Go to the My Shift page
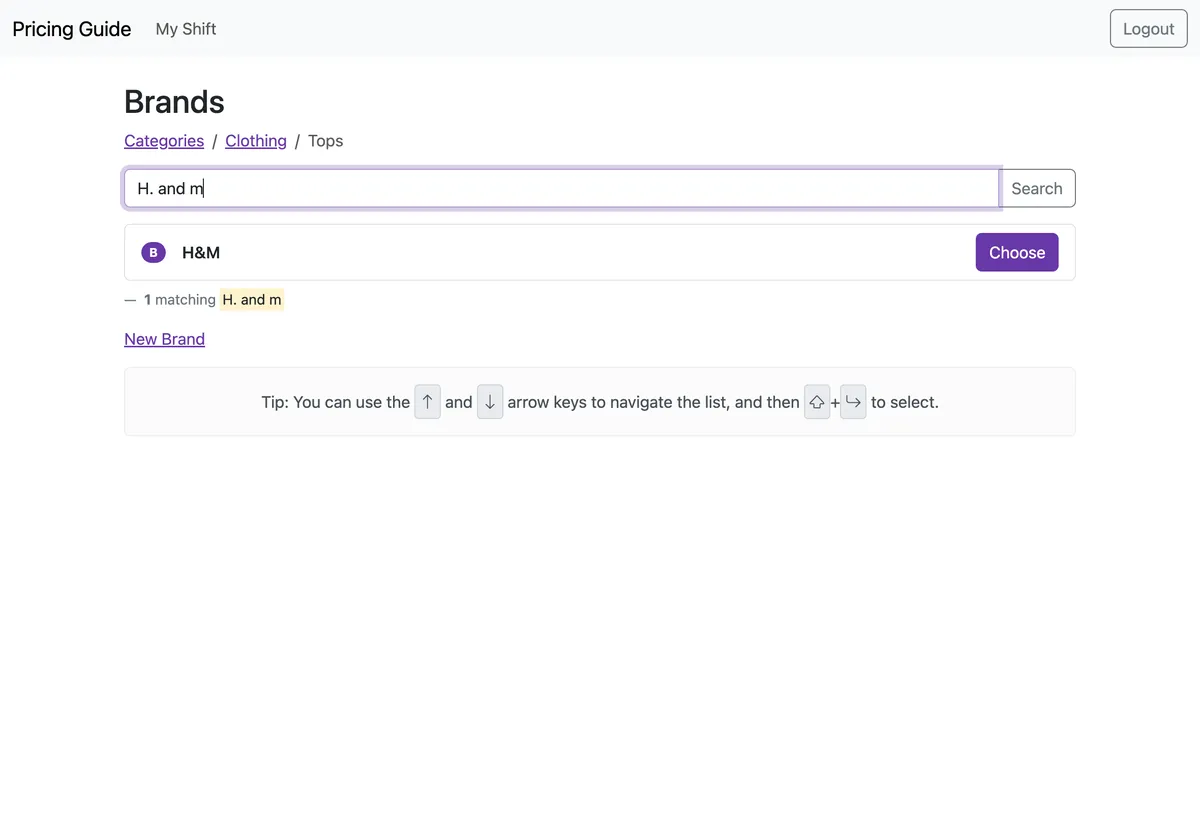This screenshot has height=834, width=1200. (186, 29)
